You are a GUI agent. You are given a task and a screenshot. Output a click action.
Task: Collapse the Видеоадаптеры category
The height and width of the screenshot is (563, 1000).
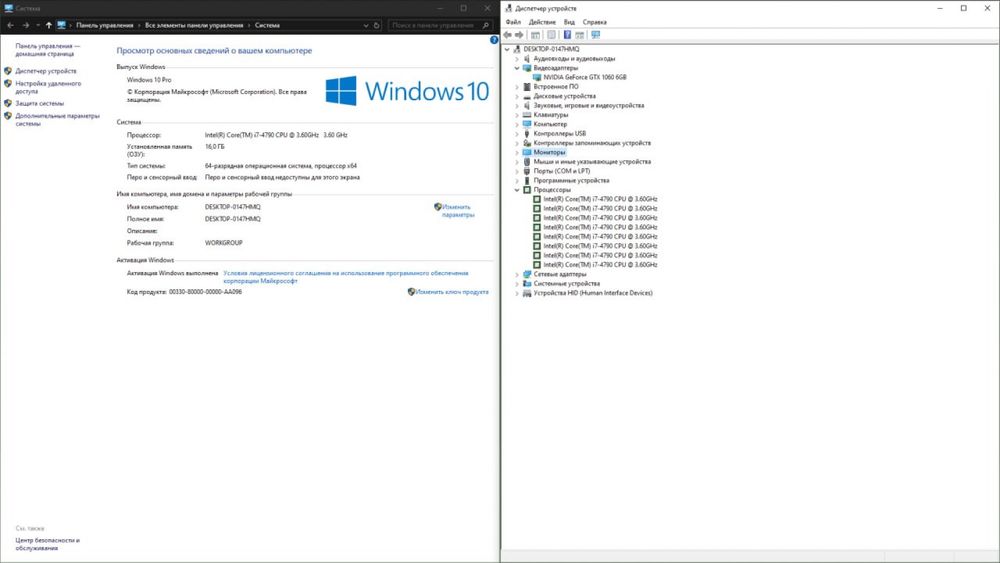517,68
